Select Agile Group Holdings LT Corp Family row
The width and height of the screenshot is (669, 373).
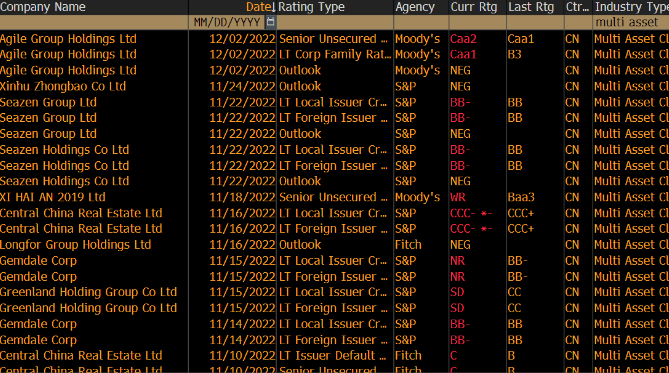click(334, 55)
